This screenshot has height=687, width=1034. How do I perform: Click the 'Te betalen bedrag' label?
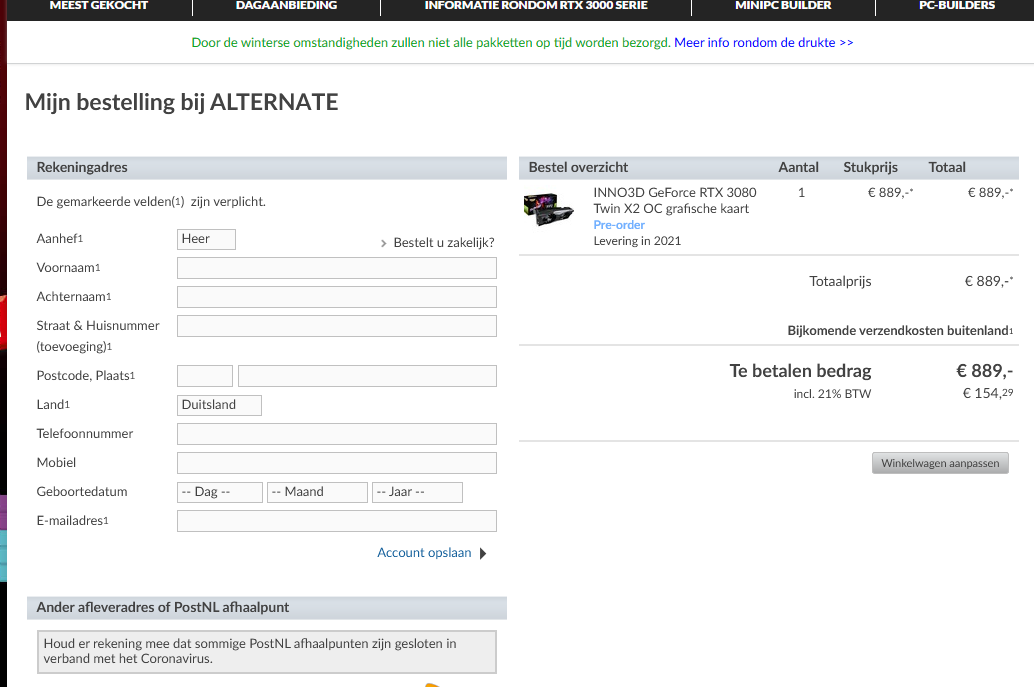tap(800, 371)
